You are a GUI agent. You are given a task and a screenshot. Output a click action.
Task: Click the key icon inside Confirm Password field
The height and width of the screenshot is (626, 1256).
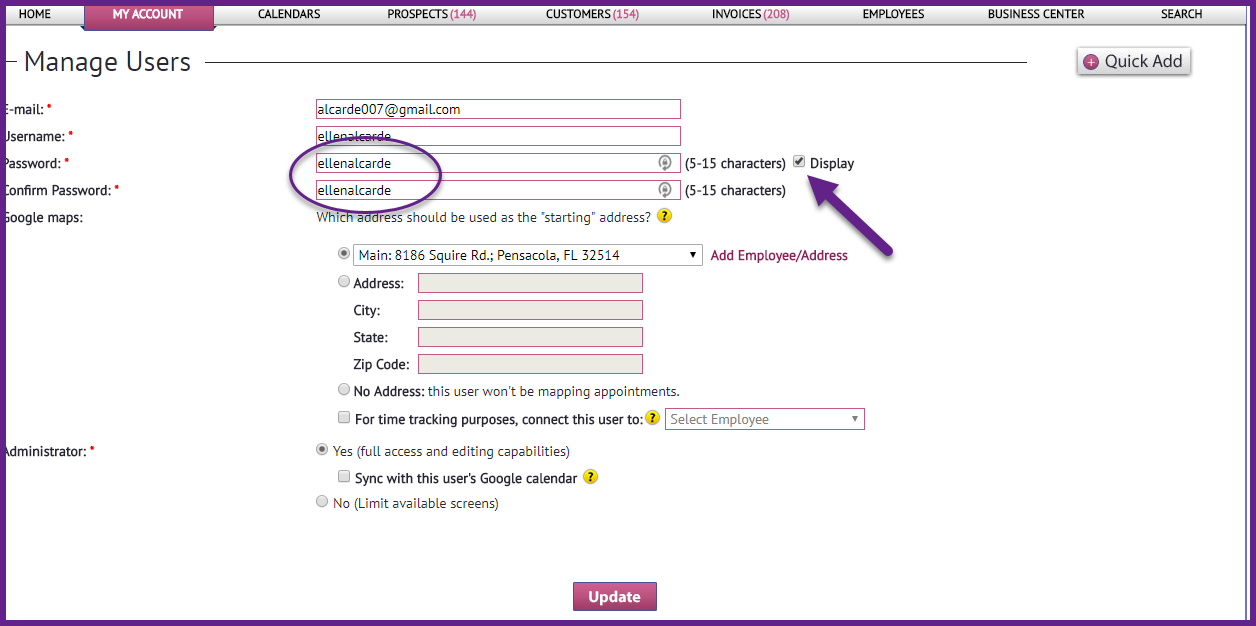click(664, 190)
